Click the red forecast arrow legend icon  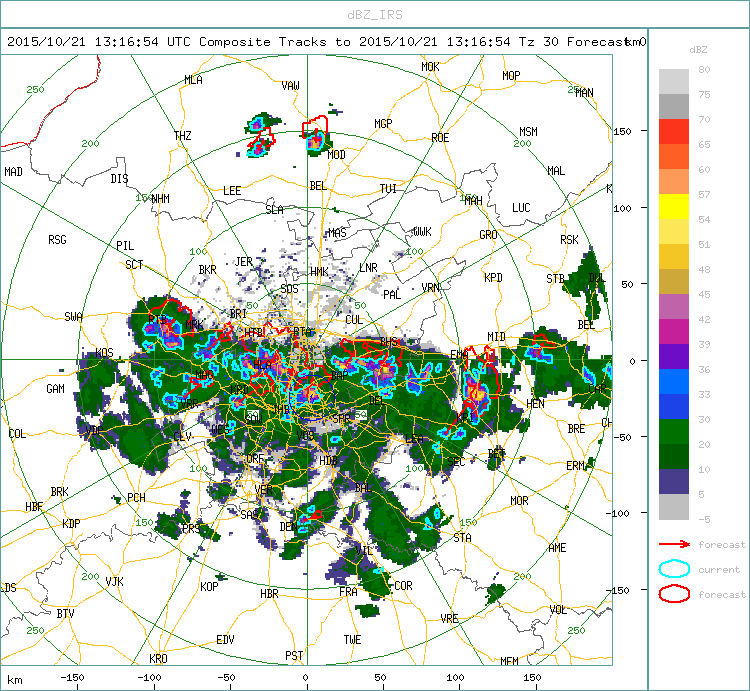[674, 544]
